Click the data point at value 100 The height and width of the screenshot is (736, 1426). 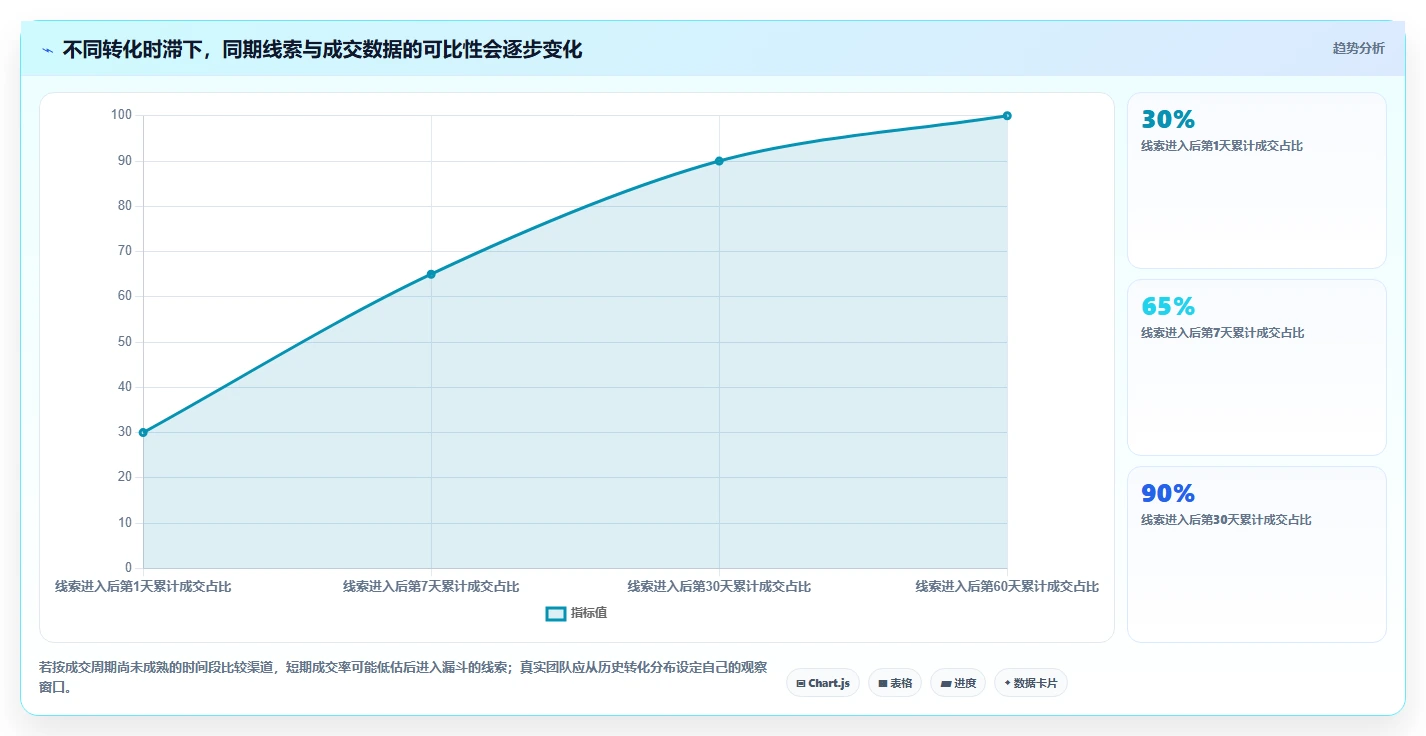[x=1007, y=116]
